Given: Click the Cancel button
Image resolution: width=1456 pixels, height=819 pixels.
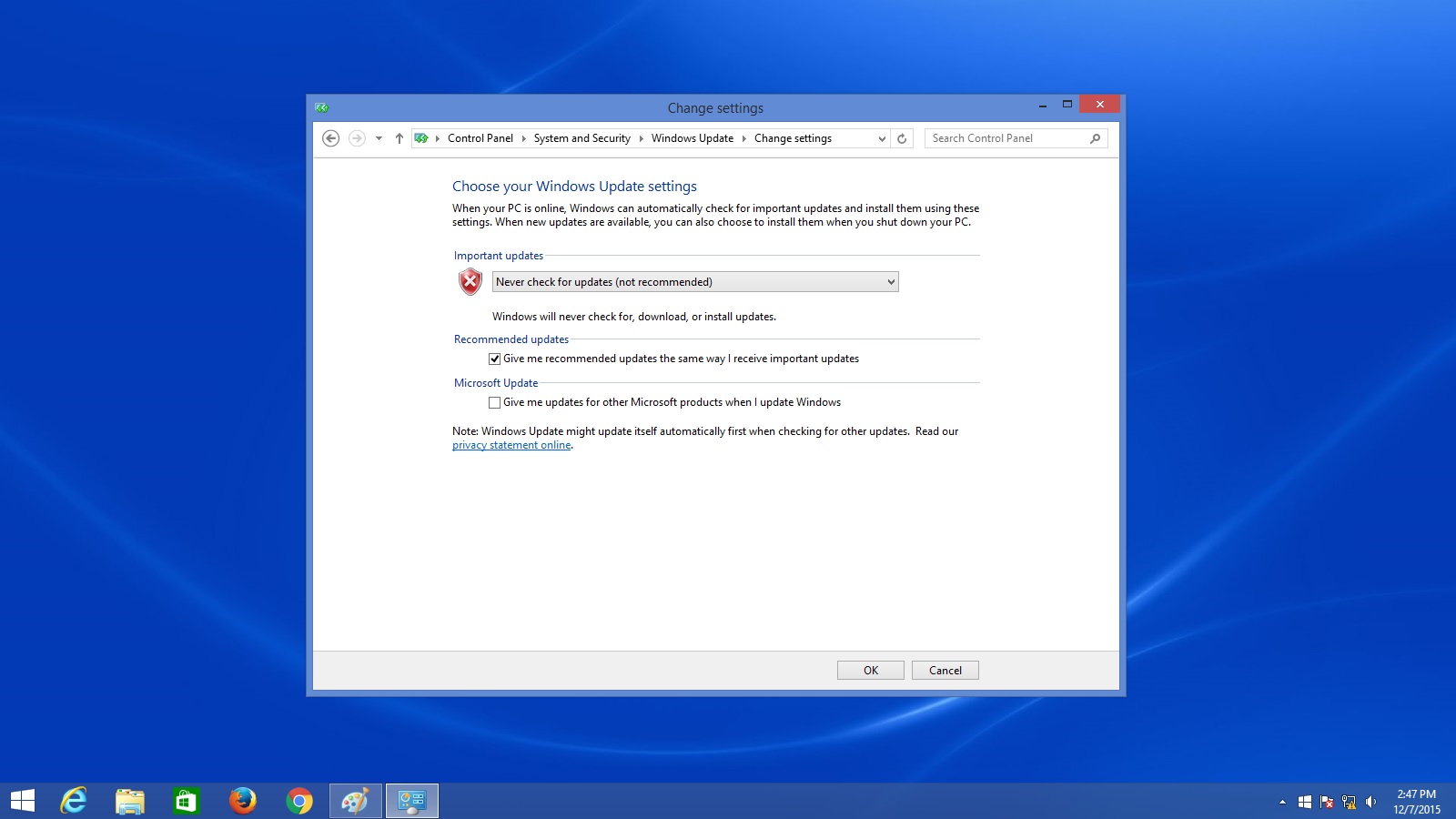Looking at the screenshot, I should click(x=945, y=671).
